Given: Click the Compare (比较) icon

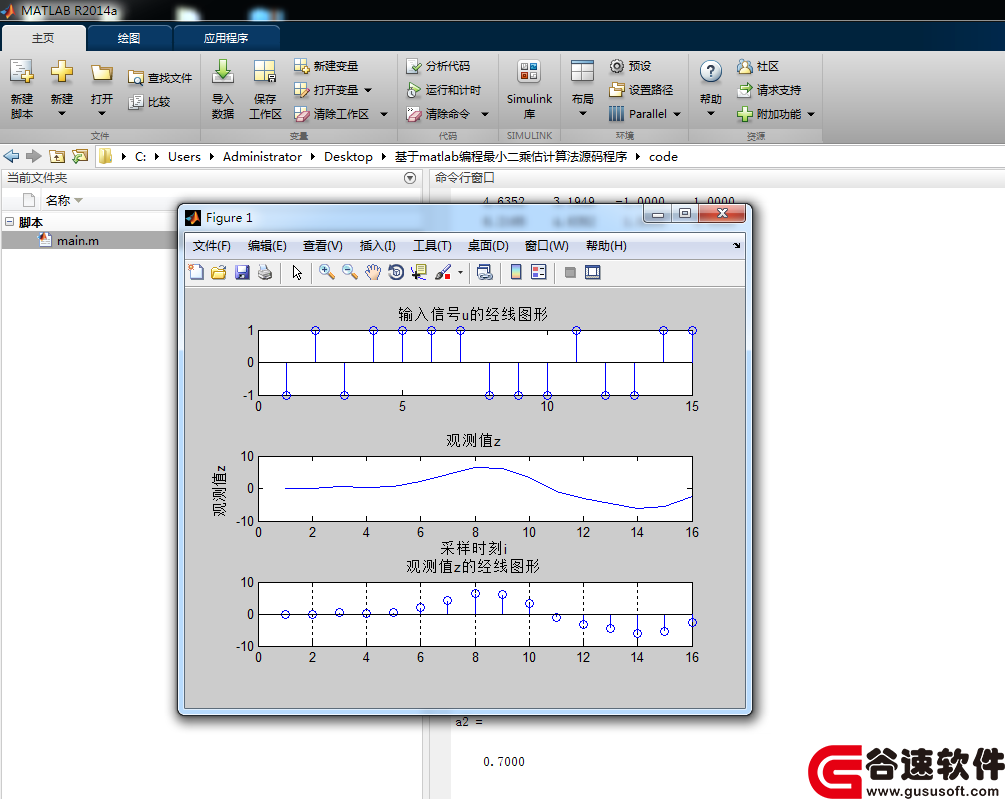Looking at the screenshot, I should click(136, 102).
